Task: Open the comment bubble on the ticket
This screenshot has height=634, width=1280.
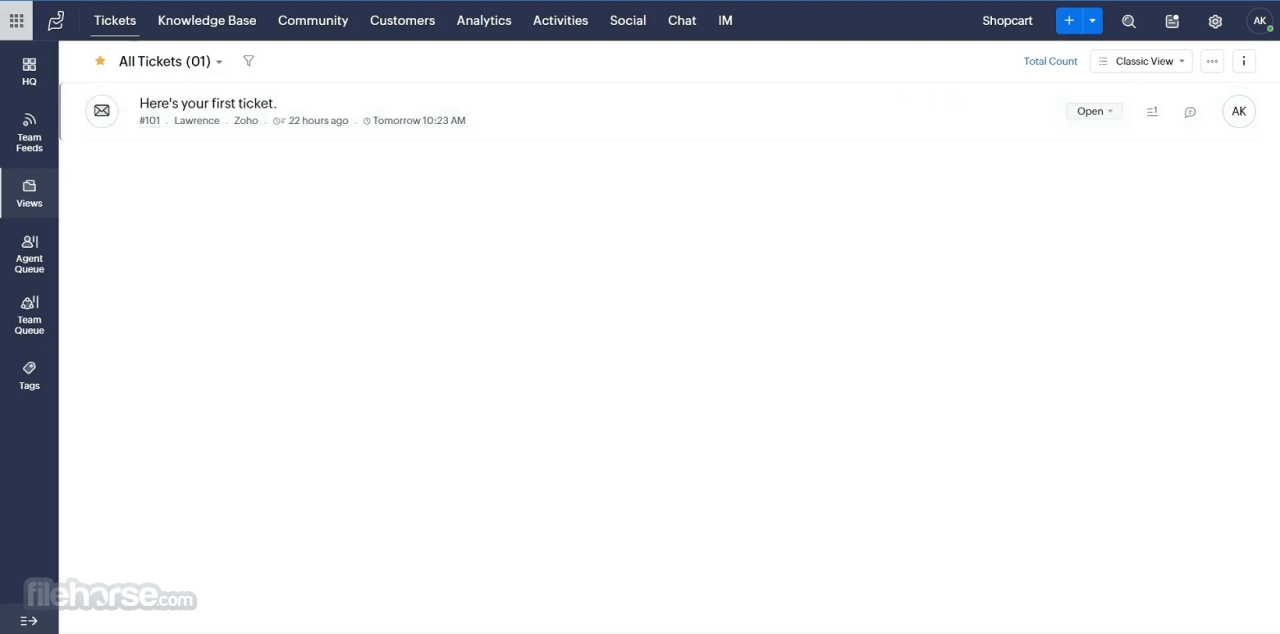Action: point(1189,111)
